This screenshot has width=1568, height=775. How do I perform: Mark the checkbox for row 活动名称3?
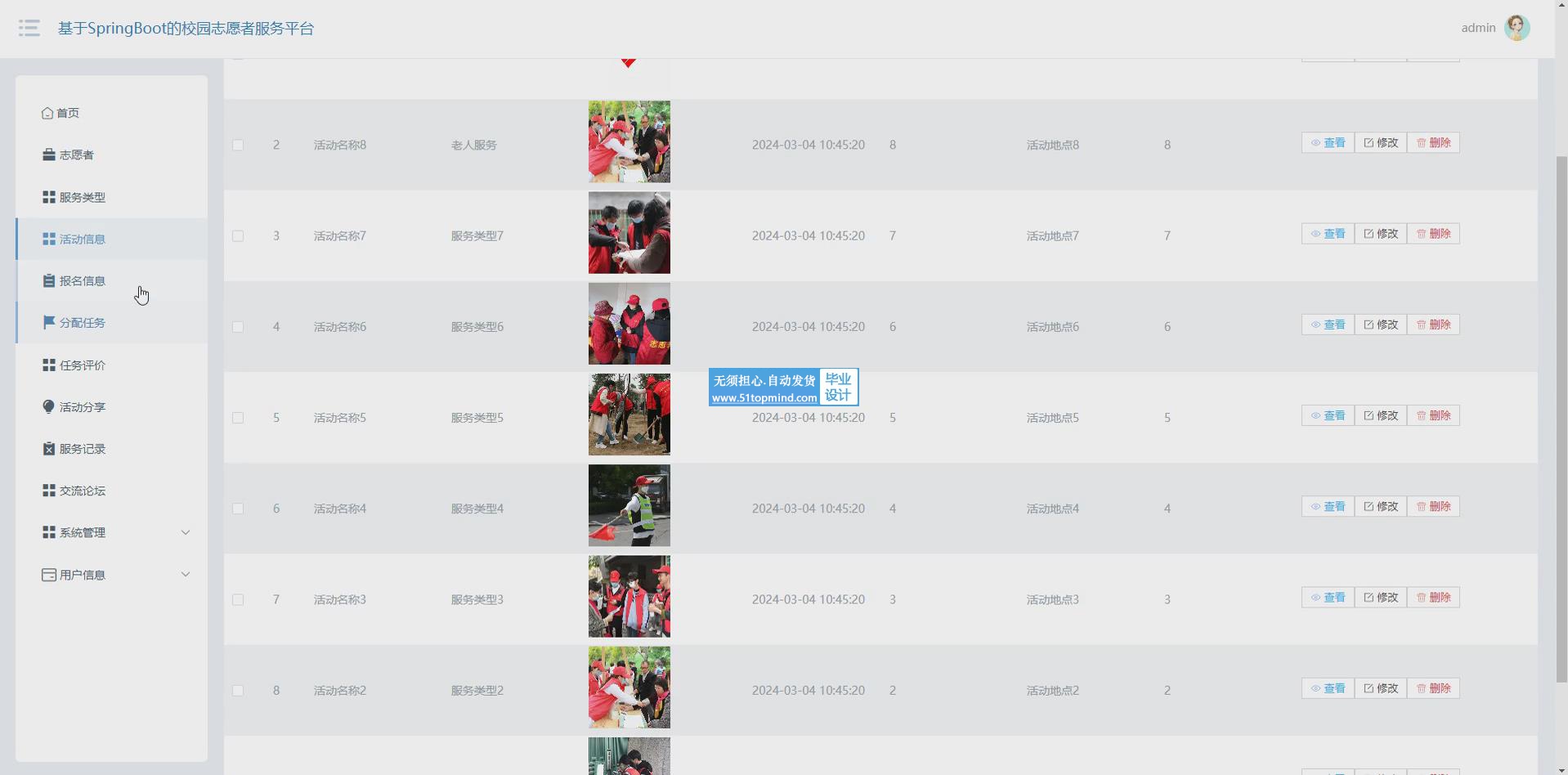click(238, 599)
